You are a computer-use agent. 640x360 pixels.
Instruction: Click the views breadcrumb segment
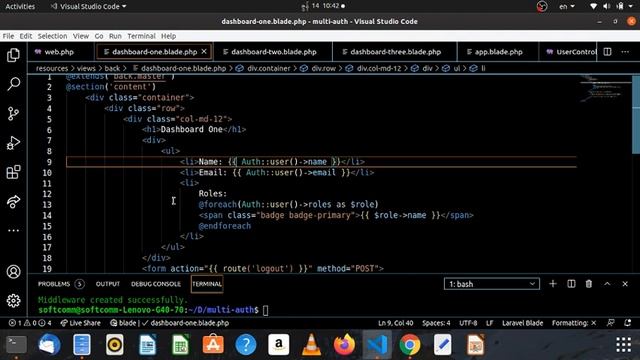[86, 68]
